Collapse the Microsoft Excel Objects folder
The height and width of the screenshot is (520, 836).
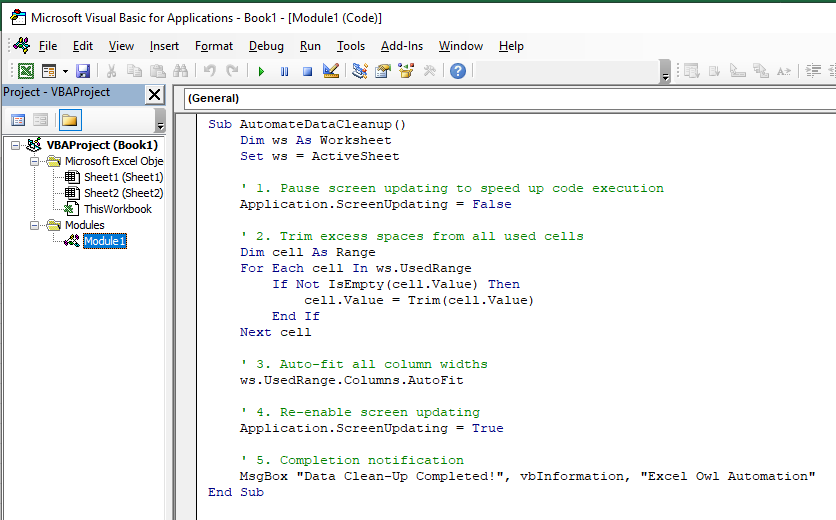pyautogui.click(x=35, y=161)
